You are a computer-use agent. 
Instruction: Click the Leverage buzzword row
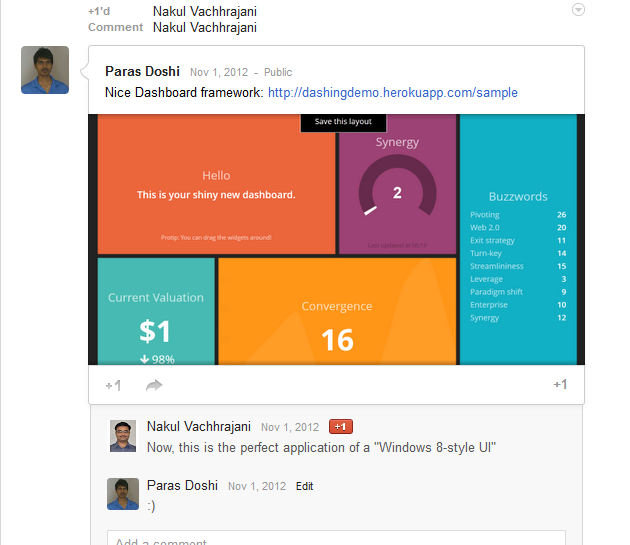pyautogui.click(x=518, y=279)
